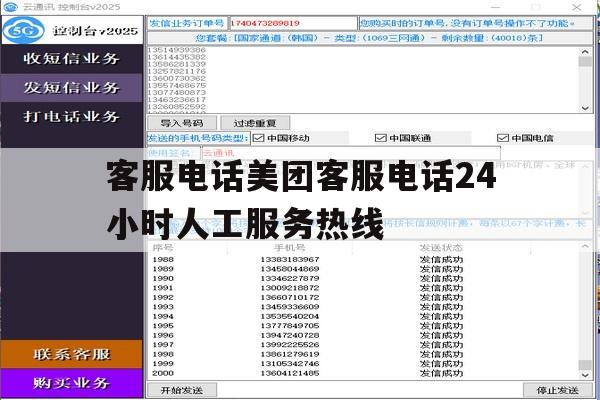Close the 云通讯 控制台 window
600x400 pixels.
tap(577, 7)
